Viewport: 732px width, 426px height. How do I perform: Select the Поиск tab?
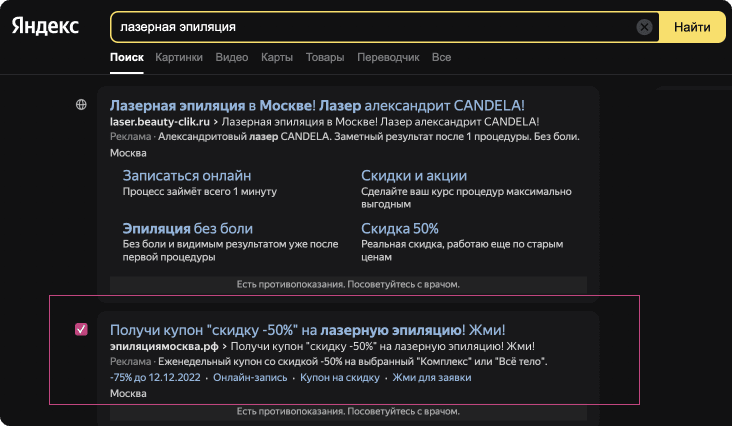click(x=127, y=58)
